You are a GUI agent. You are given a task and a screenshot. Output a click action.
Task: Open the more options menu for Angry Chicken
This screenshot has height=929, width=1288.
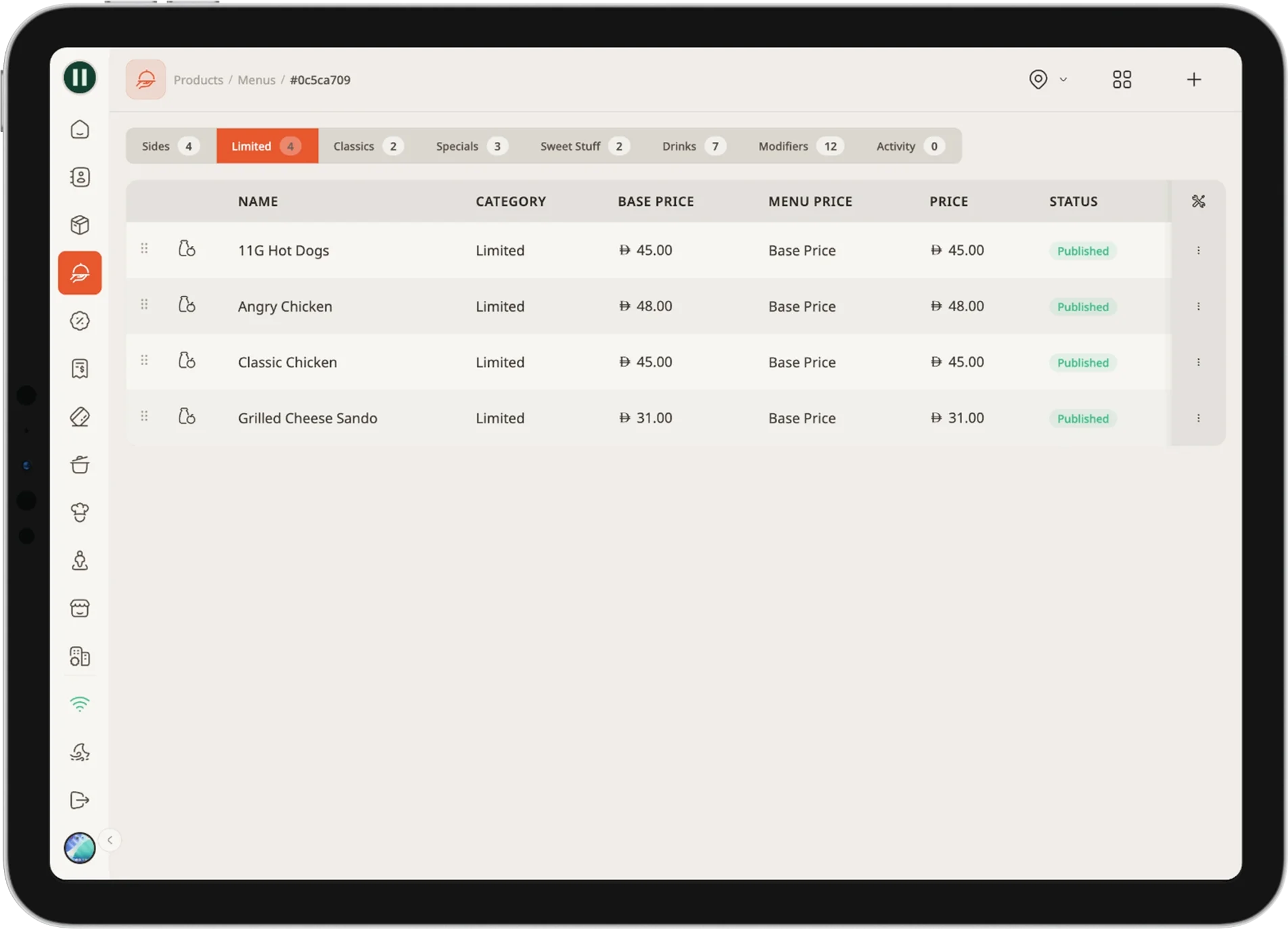click(x=1199, y=307)
